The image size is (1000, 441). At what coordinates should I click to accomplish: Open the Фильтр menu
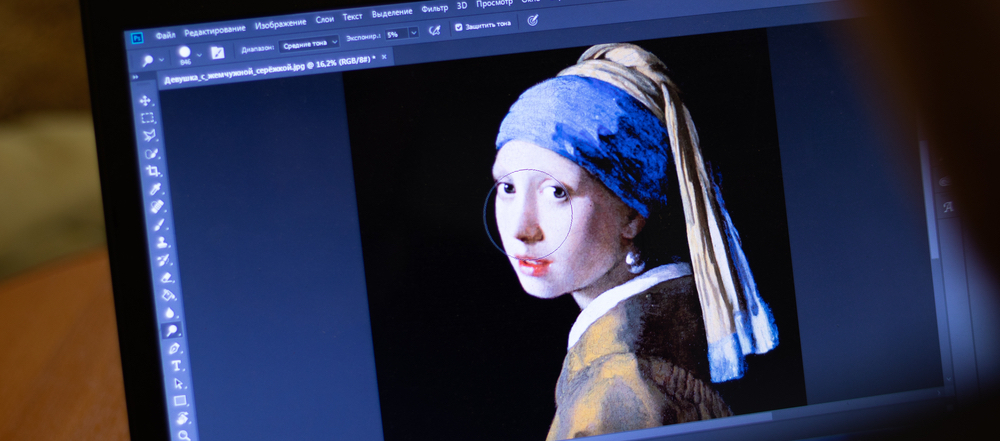(x=435, y=9)
